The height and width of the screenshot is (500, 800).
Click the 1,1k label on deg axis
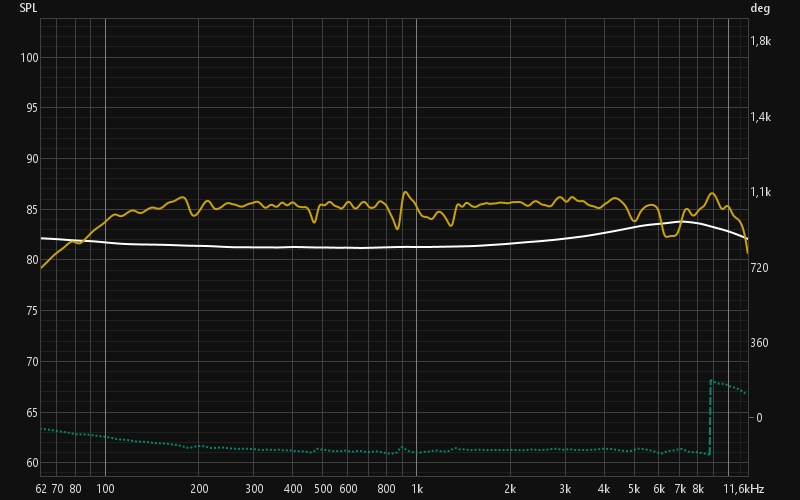[760, 192]
